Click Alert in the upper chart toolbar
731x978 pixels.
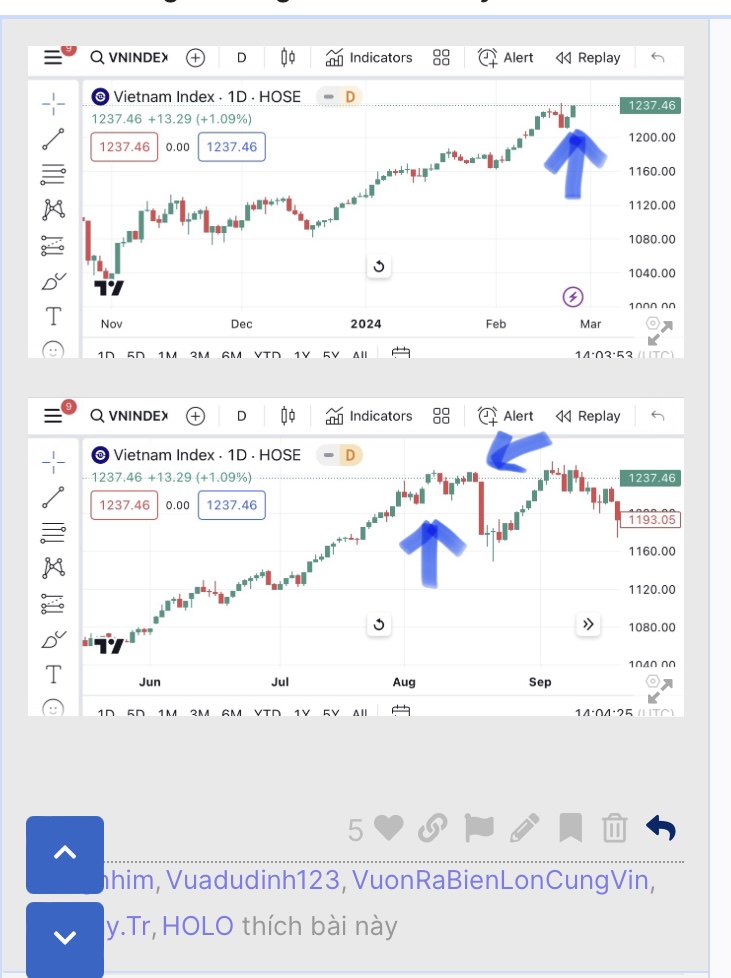(506, 58)
